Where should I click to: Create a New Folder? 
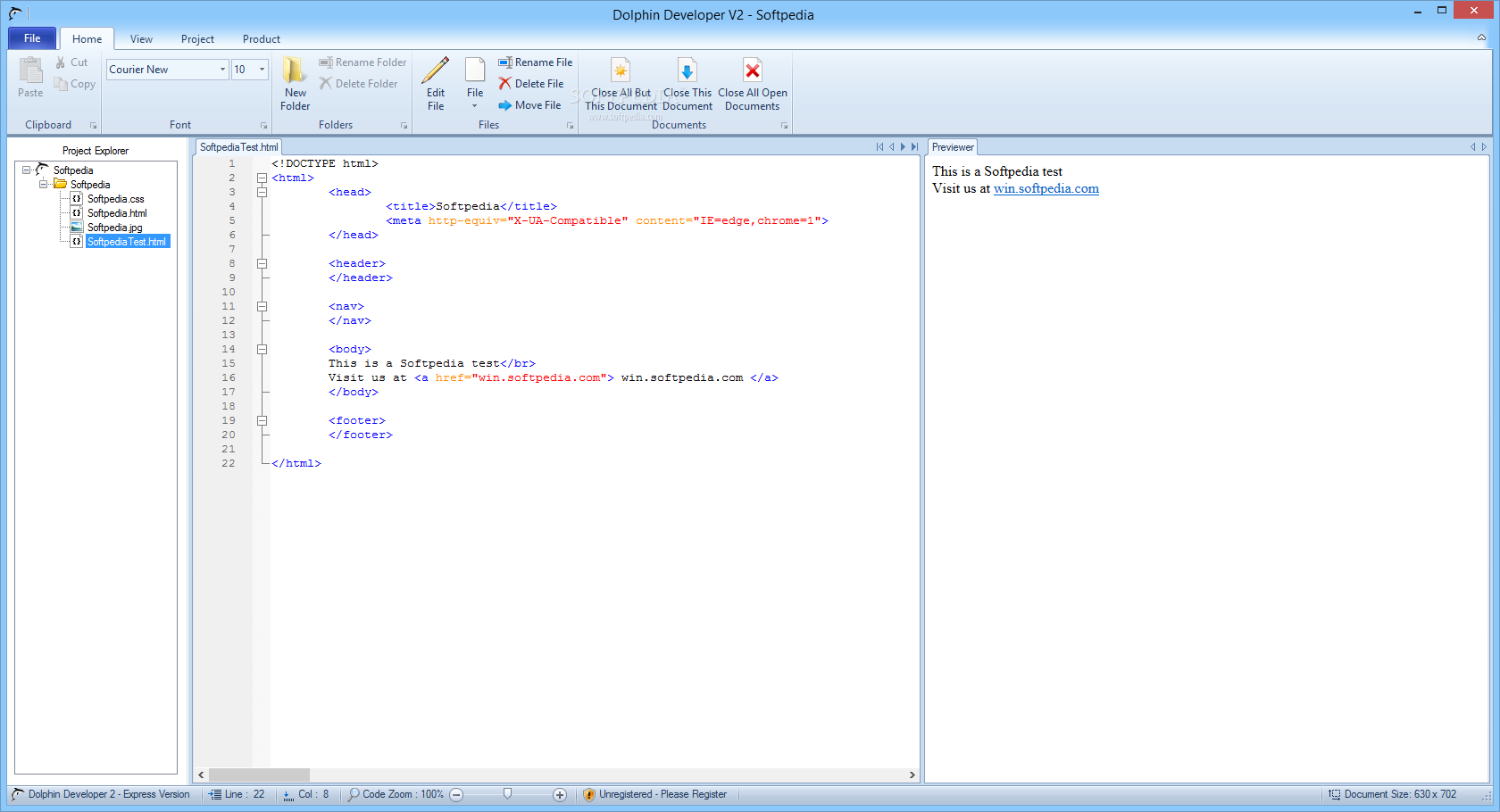coord(295,84)
